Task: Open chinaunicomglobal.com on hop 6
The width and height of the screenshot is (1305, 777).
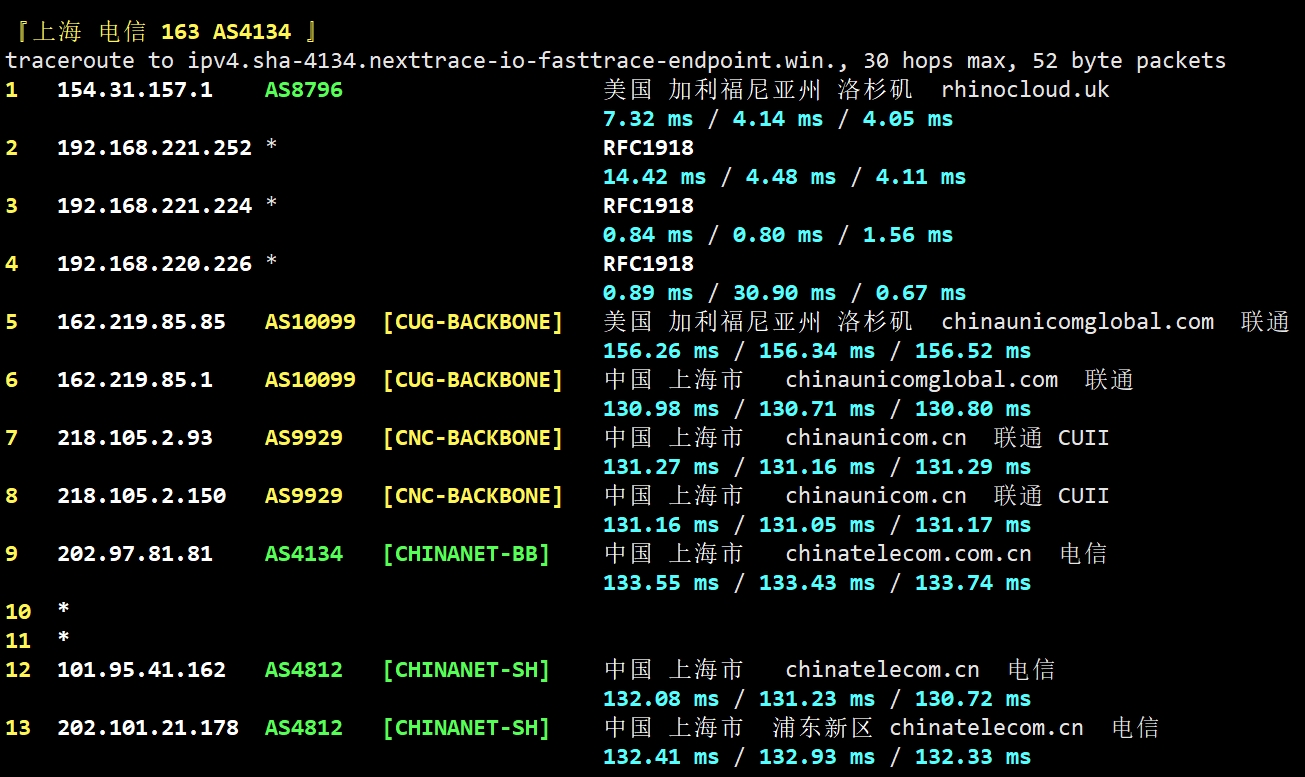Action: point(921,380)
